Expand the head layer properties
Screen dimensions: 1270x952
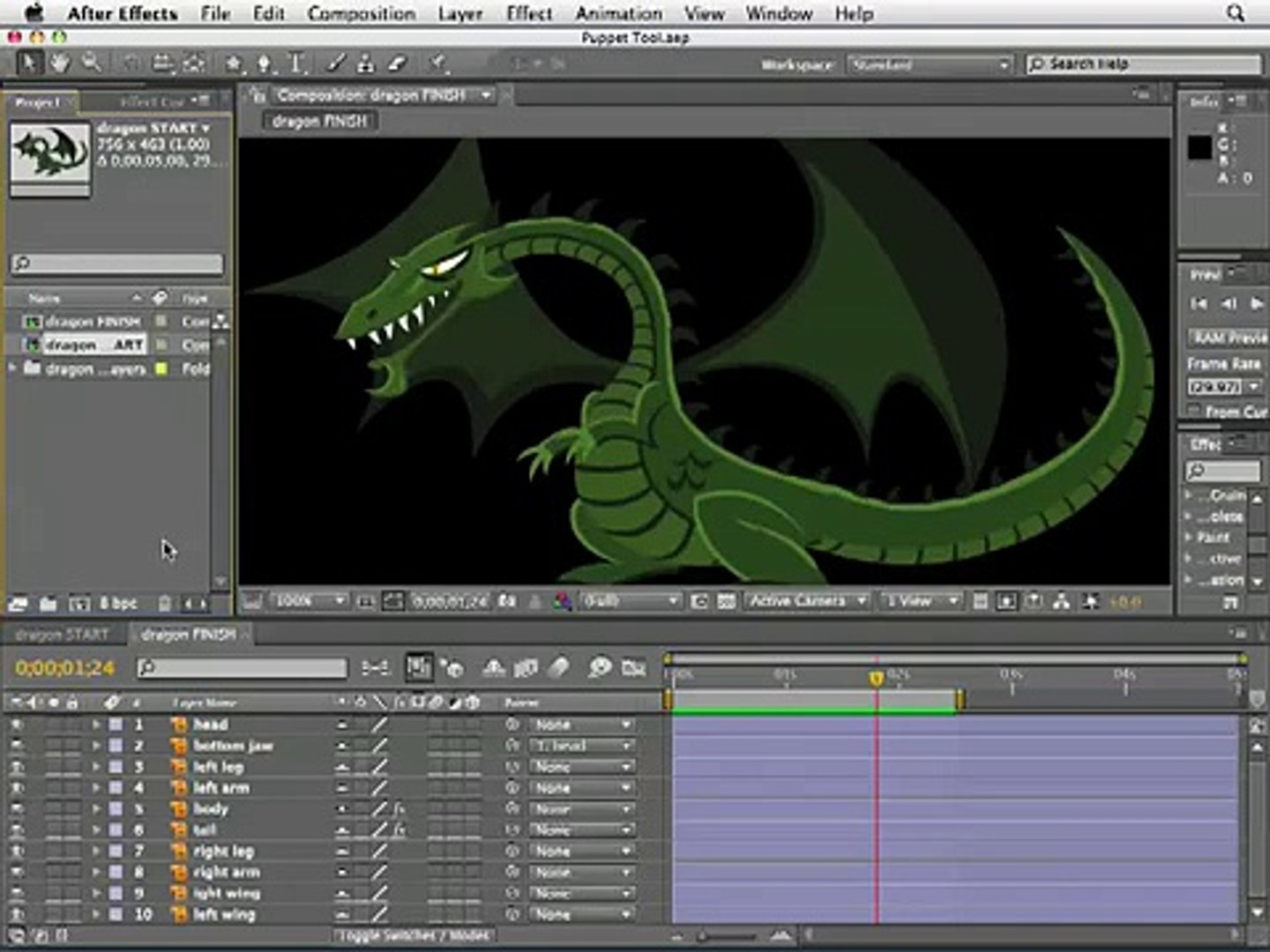[x=95, y=725]
